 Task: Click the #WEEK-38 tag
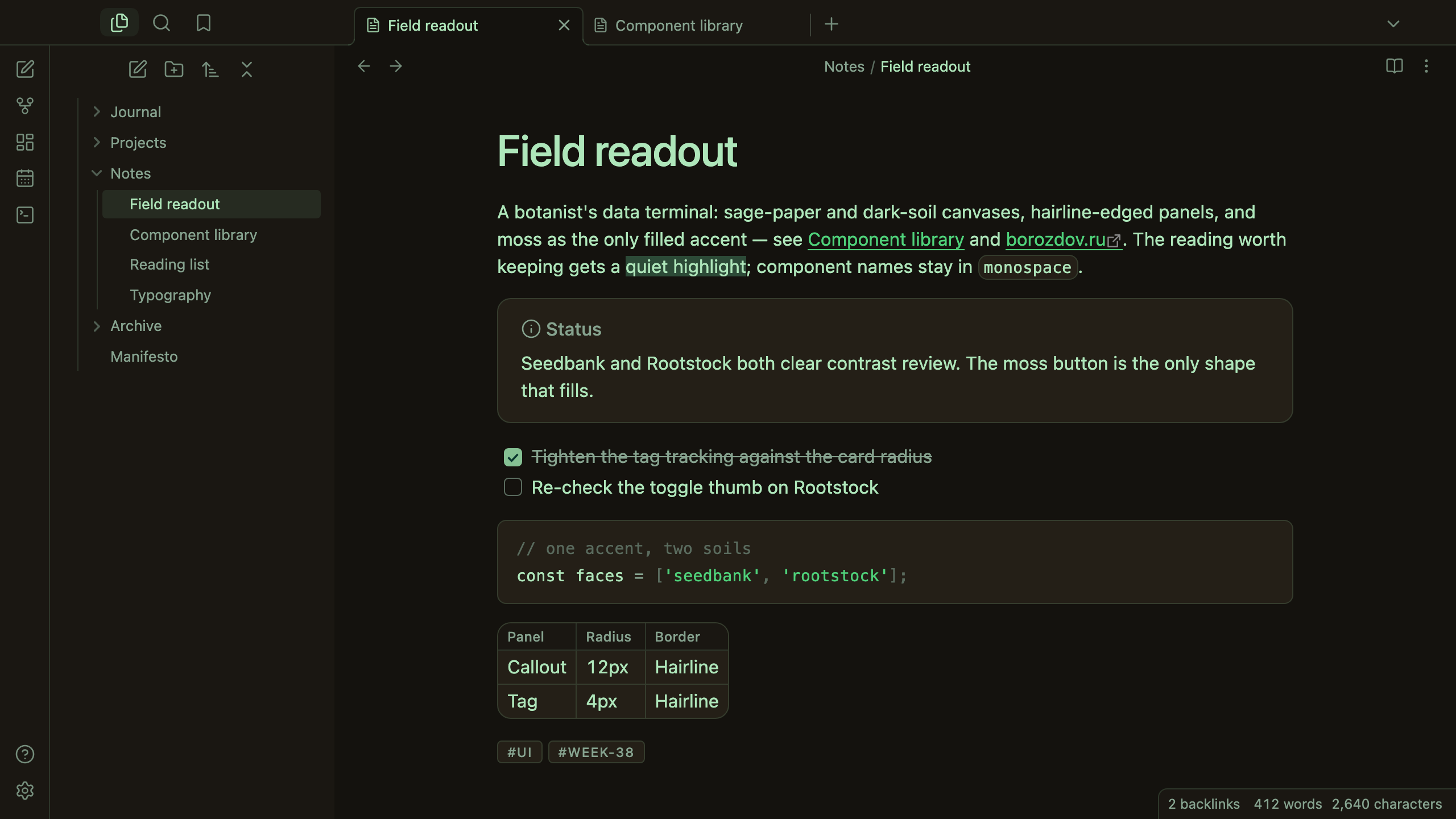(596, 752)
